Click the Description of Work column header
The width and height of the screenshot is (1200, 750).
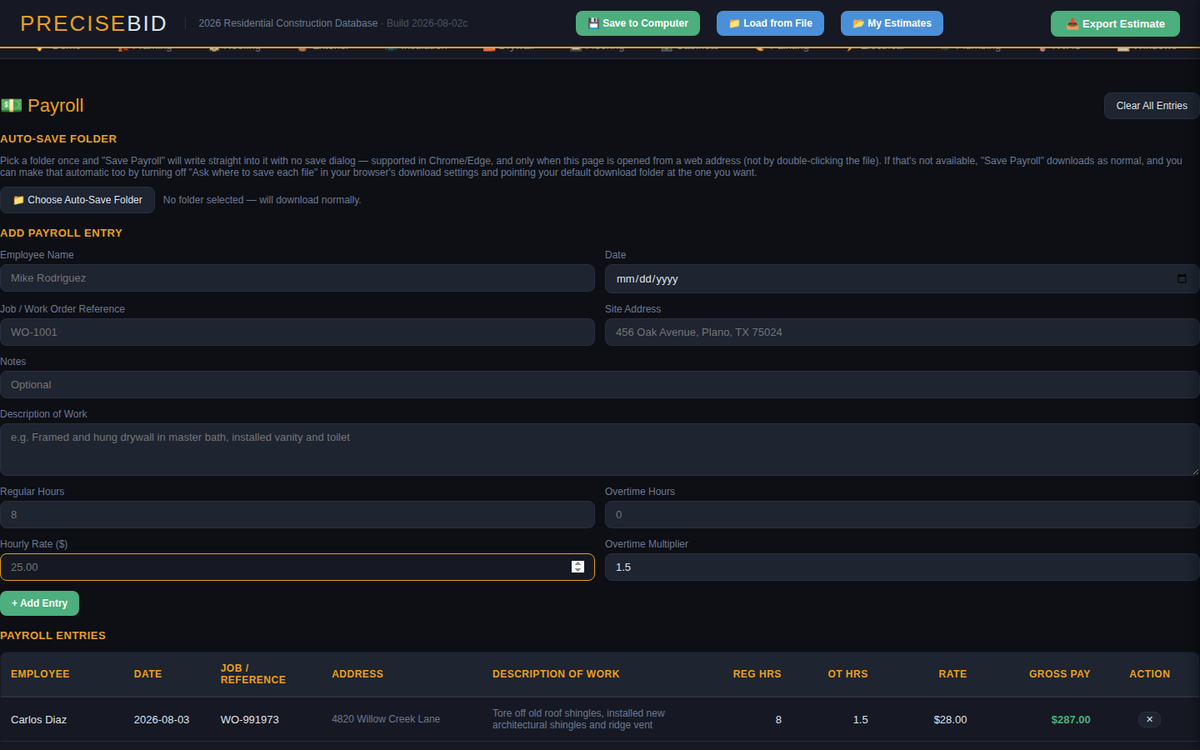tap(556, 674)
